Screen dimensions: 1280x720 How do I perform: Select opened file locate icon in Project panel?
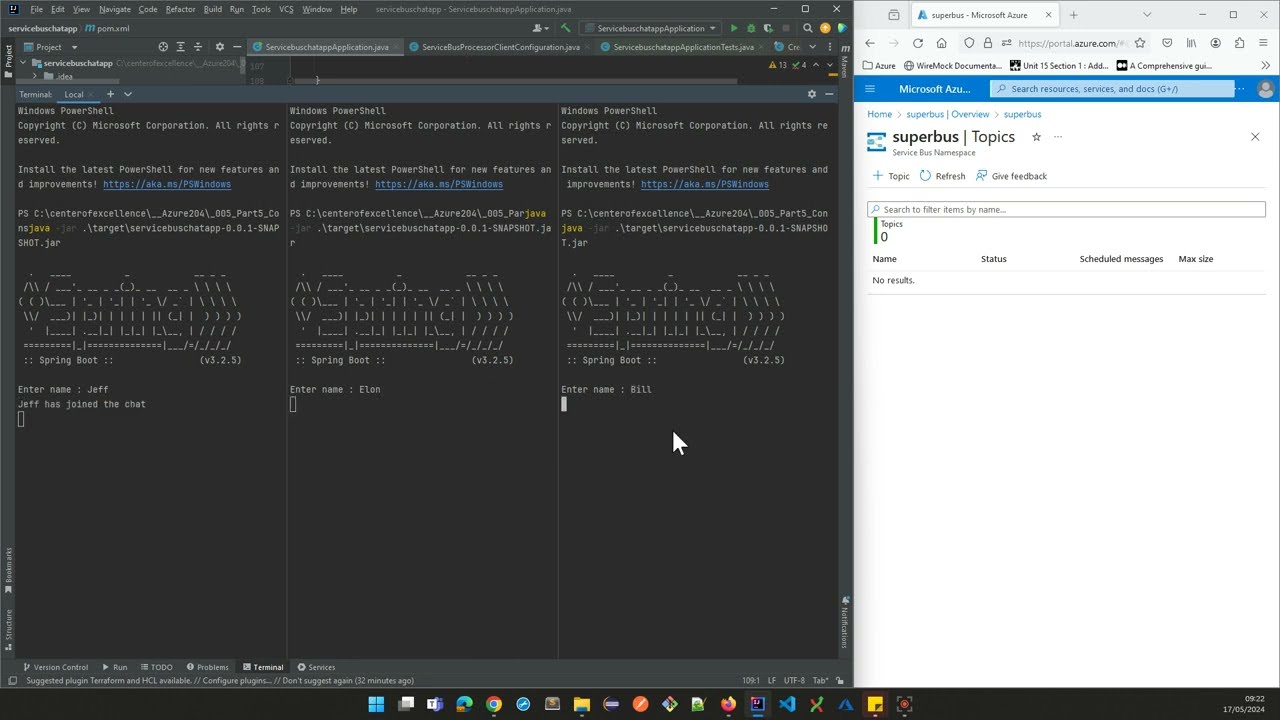point(163,47)
